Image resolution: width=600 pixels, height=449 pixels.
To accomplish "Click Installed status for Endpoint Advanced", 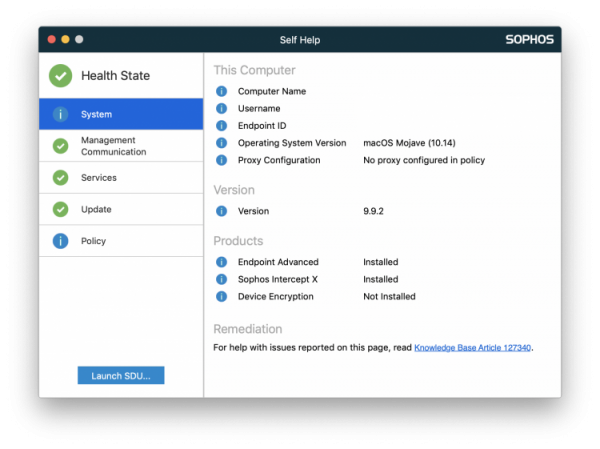I will [x=381, y=262].
